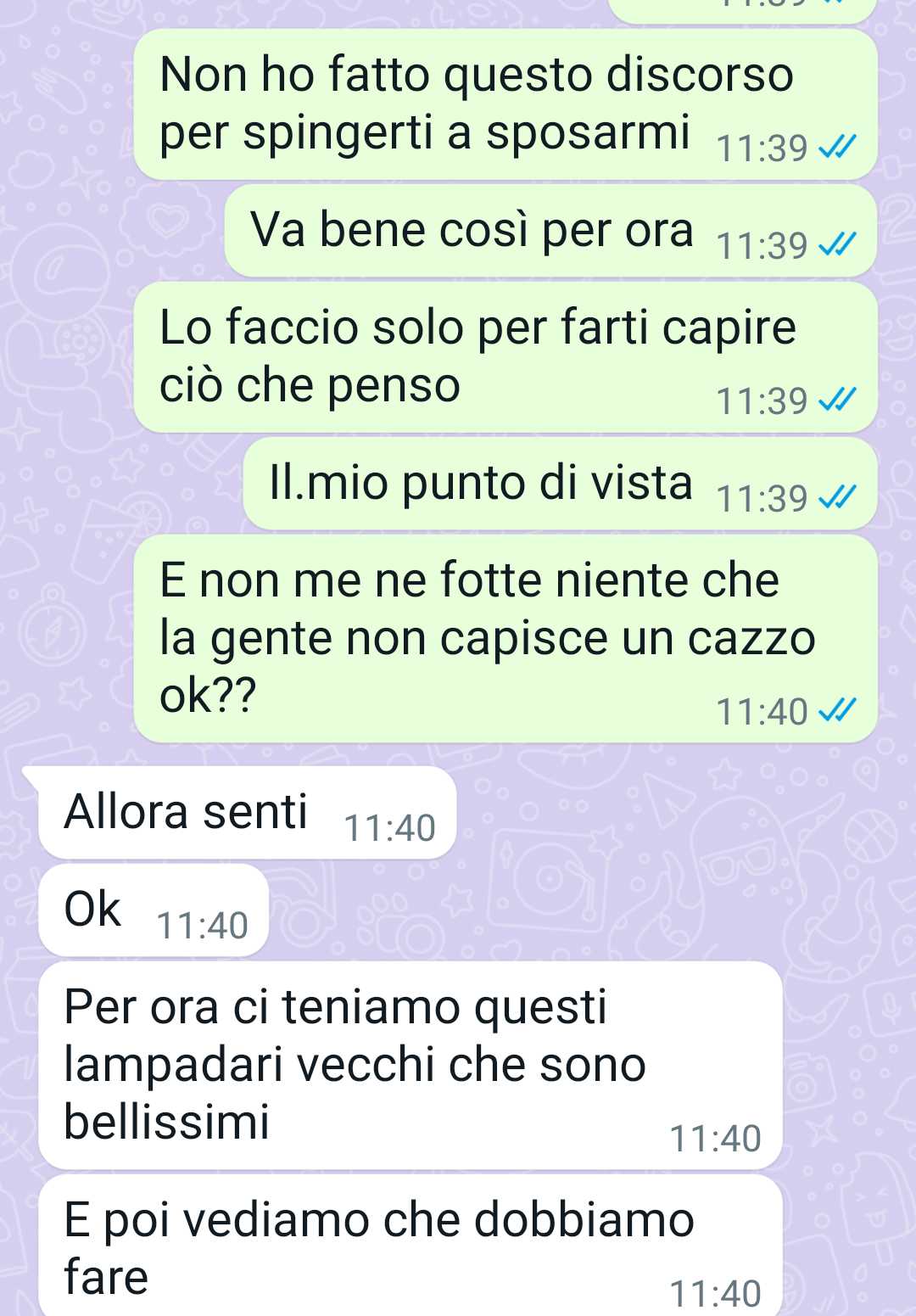Select the 'E non me ne fotte niente' message
The width and height of the screenshot is (916, 1316).
pos(505,639)
